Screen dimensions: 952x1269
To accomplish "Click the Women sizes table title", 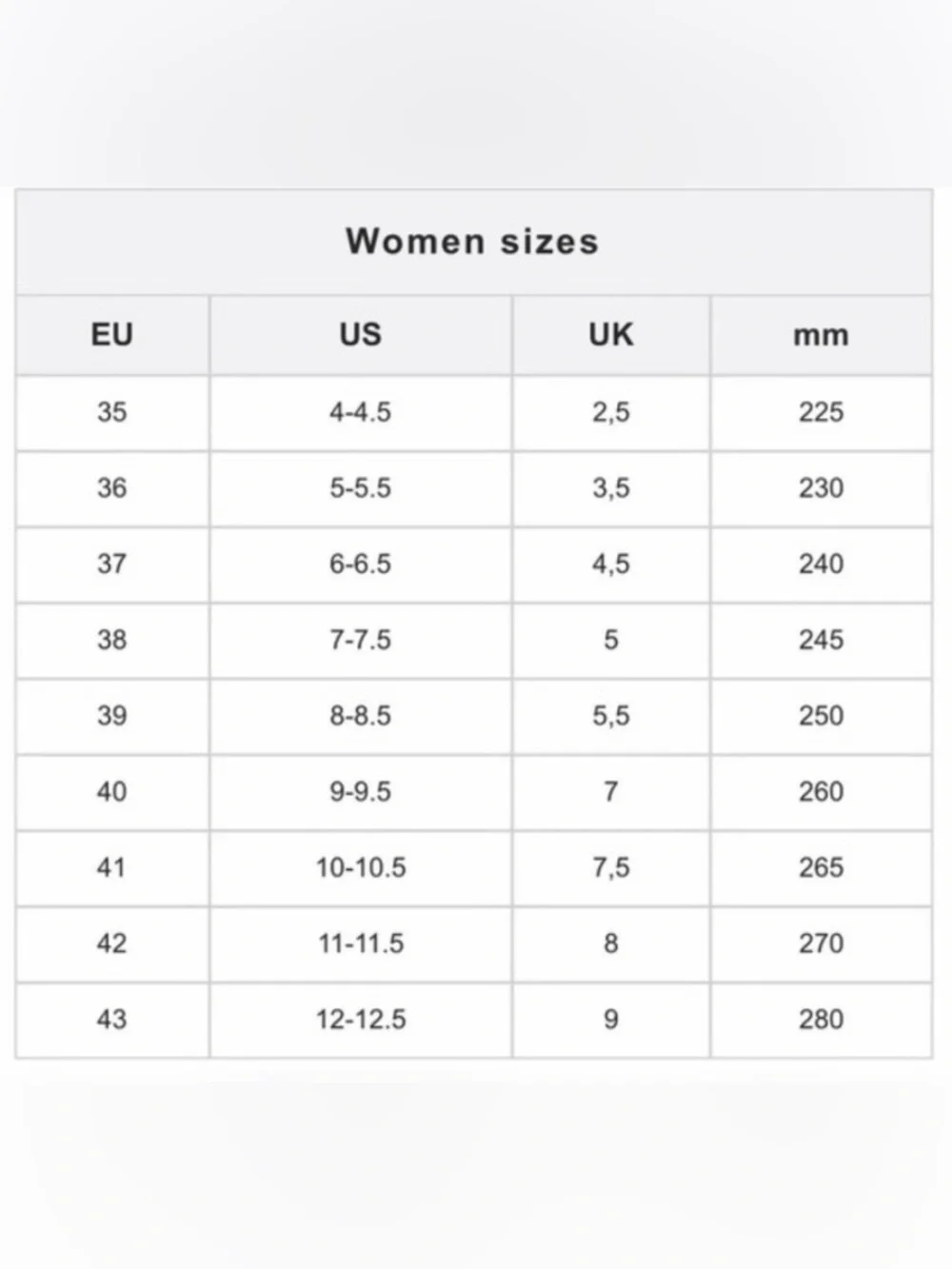I will click(472, 242).
